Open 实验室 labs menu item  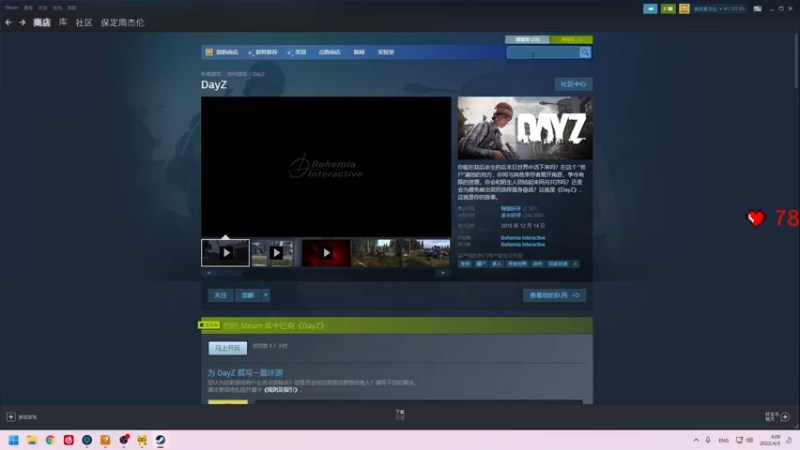(x=386, y=52)
